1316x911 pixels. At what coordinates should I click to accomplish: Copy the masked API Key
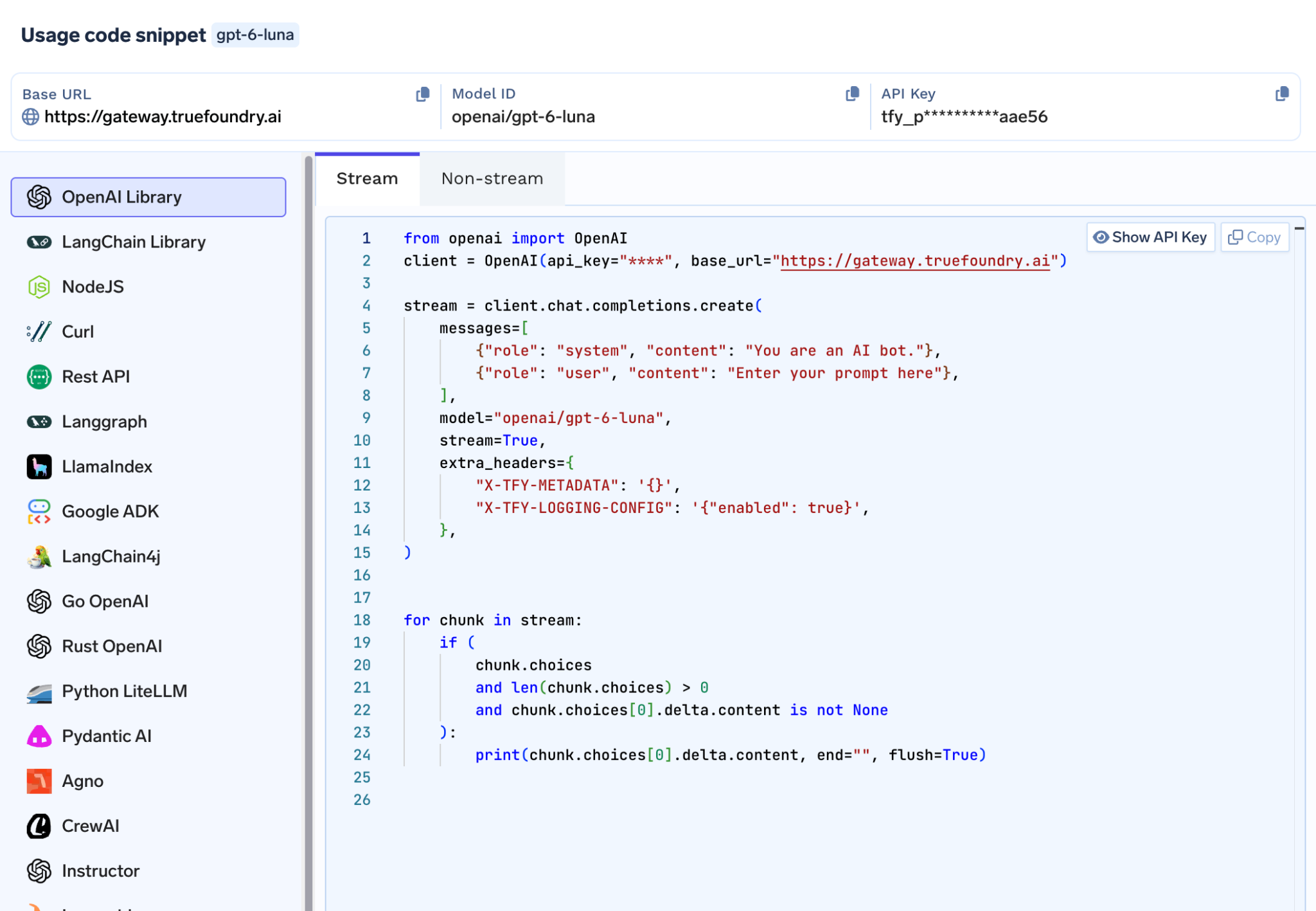click(x=1281, y=95)
